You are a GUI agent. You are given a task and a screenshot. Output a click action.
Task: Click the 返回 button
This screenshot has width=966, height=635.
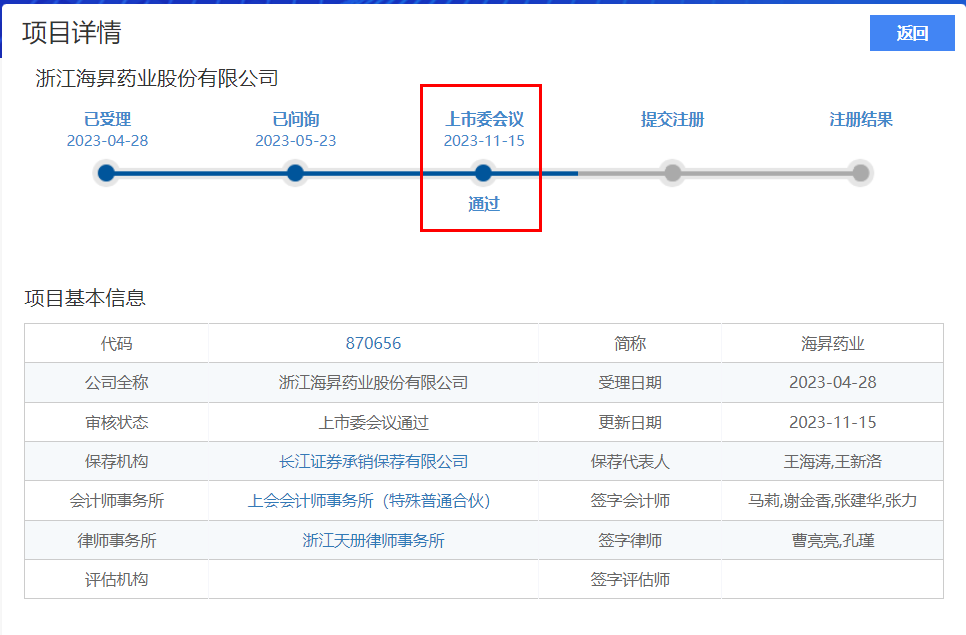pos(912,33)
